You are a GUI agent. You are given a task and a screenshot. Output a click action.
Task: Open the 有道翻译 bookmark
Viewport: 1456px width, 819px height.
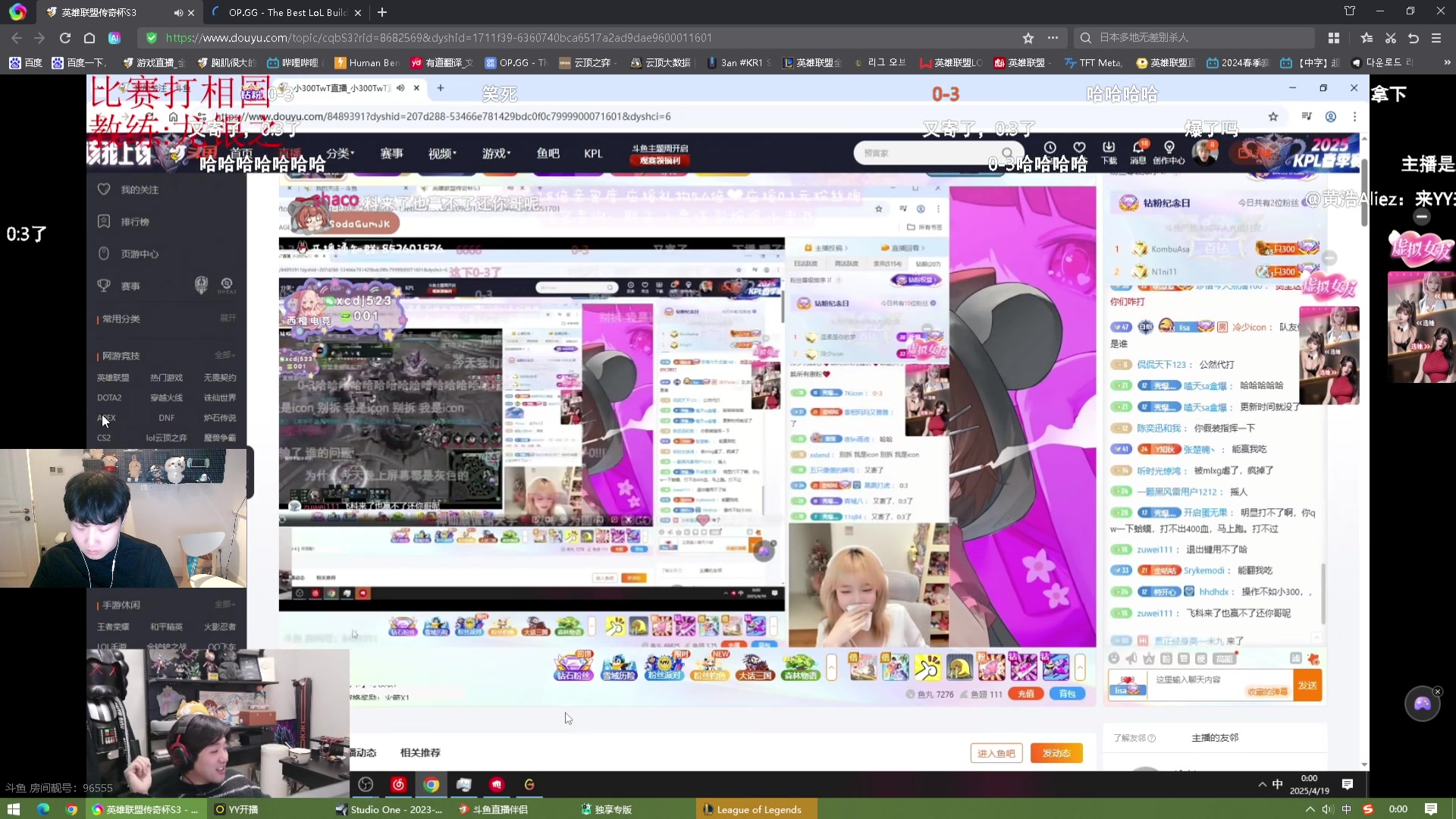pos(442,63)
